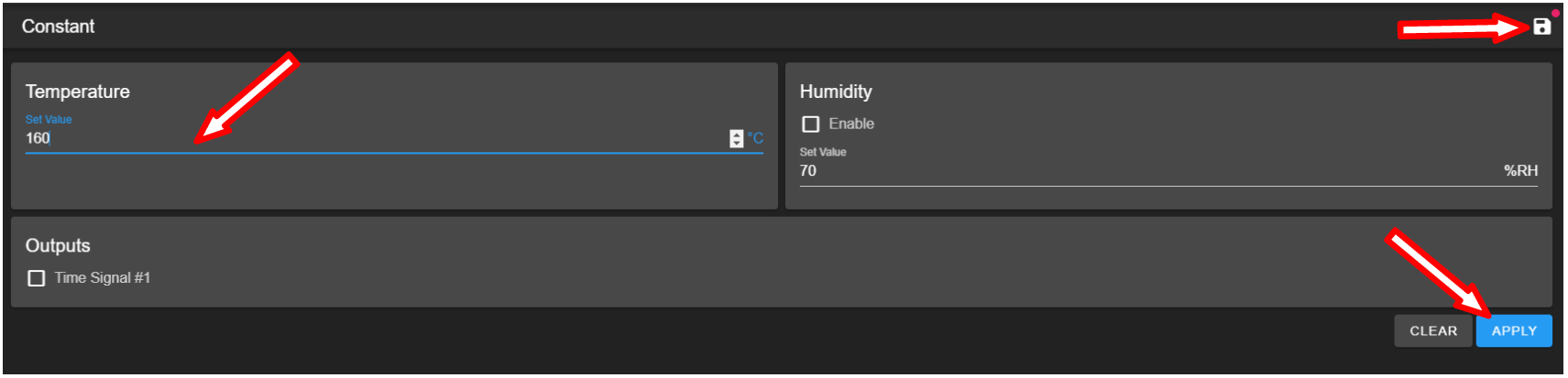Click the 'Humidity' heading
The width and height of the screenshot is (1568, 378).
click(x=836, y=92)
